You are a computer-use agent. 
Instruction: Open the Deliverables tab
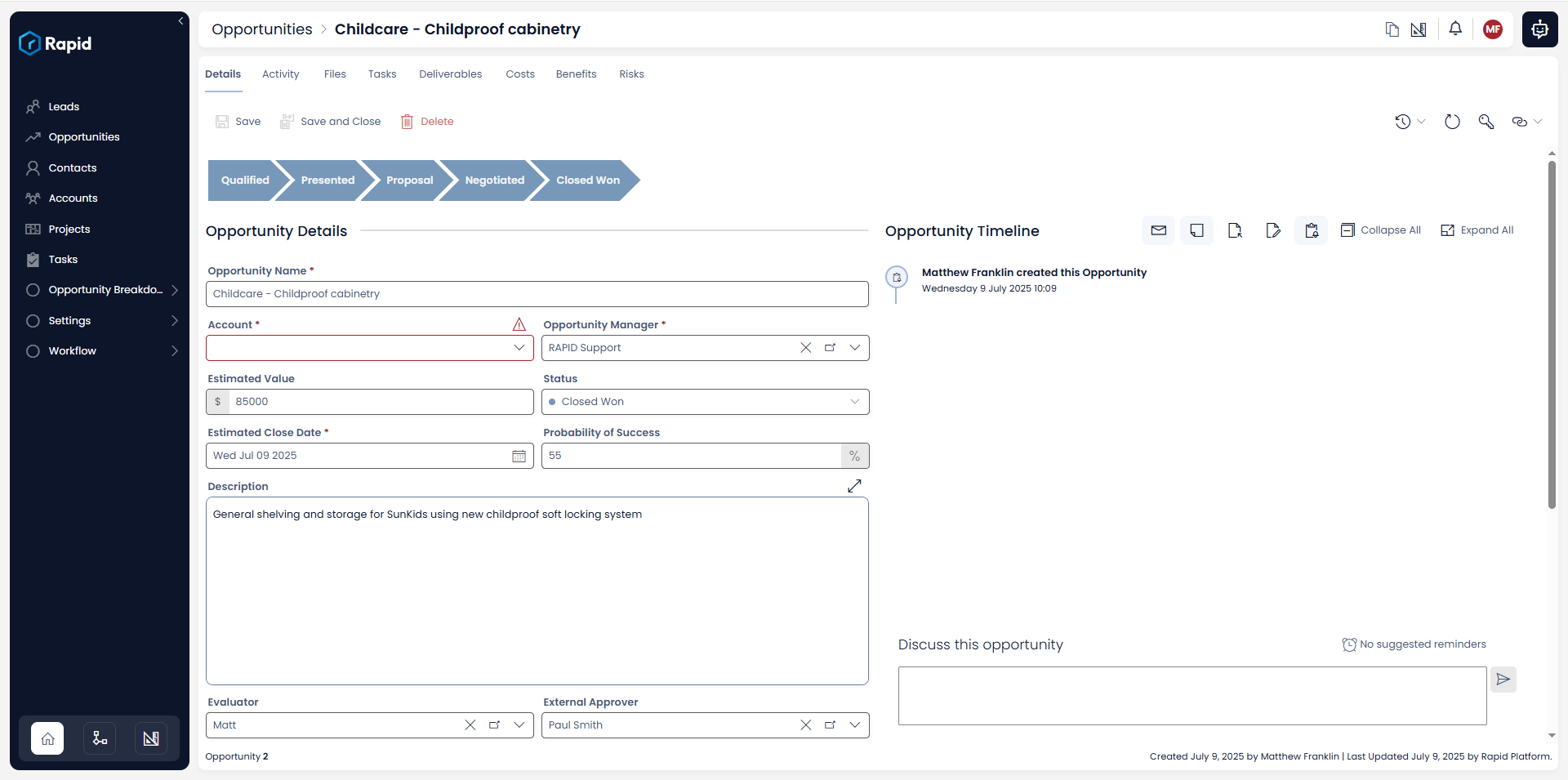click(x=450, y=74)
